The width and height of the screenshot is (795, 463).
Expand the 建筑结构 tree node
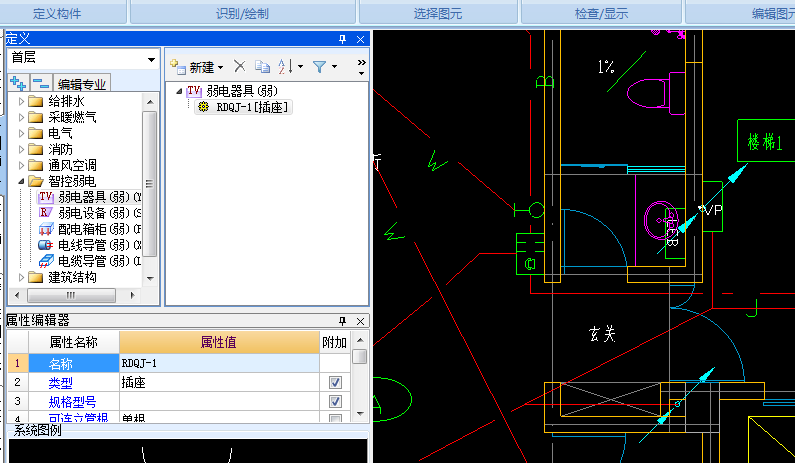[21, 277]
